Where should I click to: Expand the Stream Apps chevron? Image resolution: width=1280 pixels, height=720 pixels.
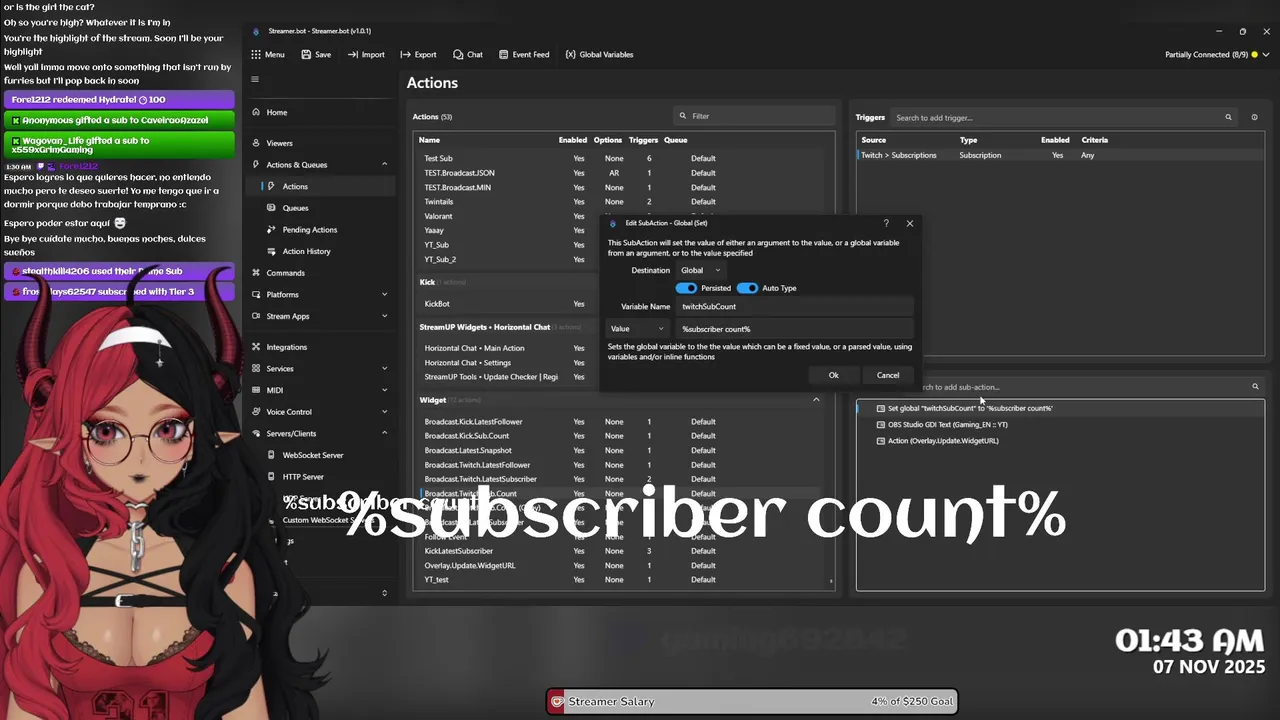[x=384, y=316]
